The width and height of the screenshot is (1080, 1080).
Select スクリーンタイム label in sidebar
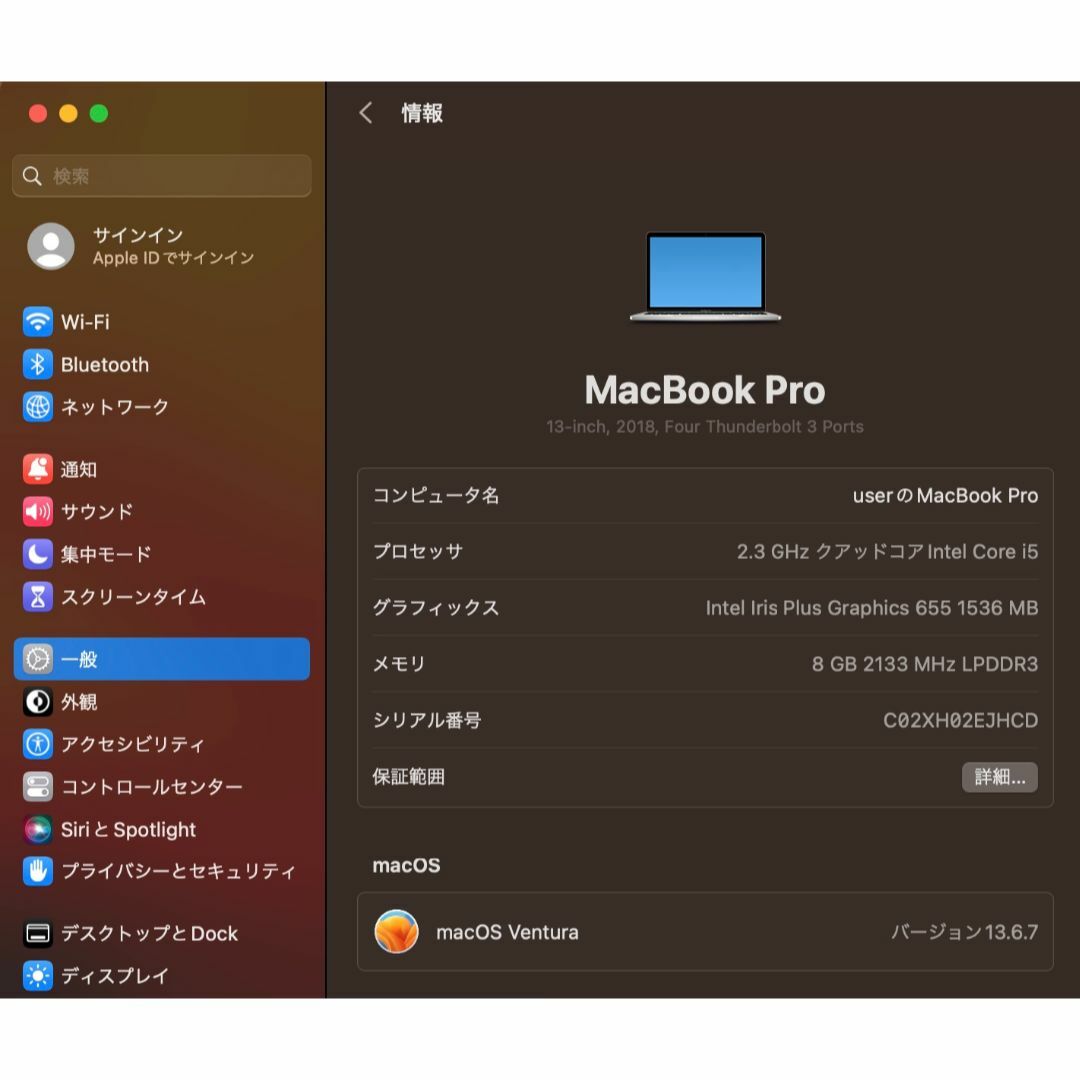(x=133, y=596)
